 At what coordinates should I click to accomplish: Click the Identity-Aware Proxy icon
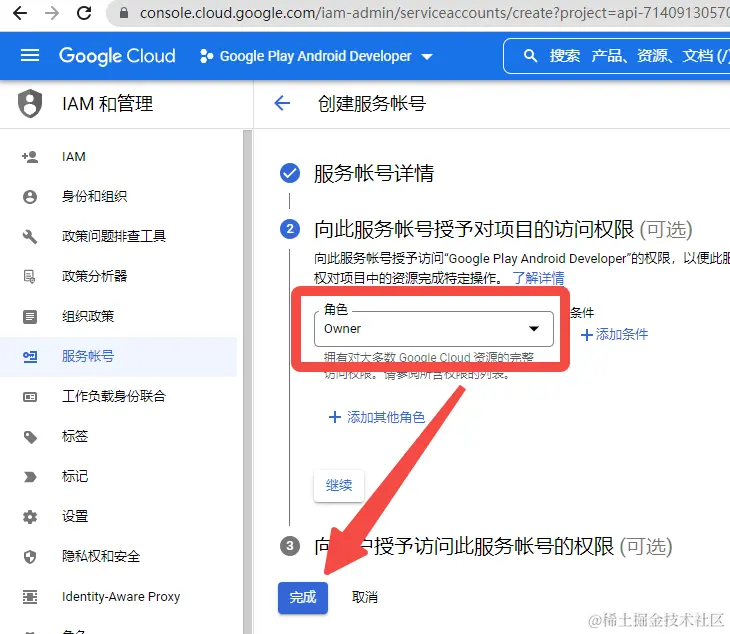tap(30, 597)
